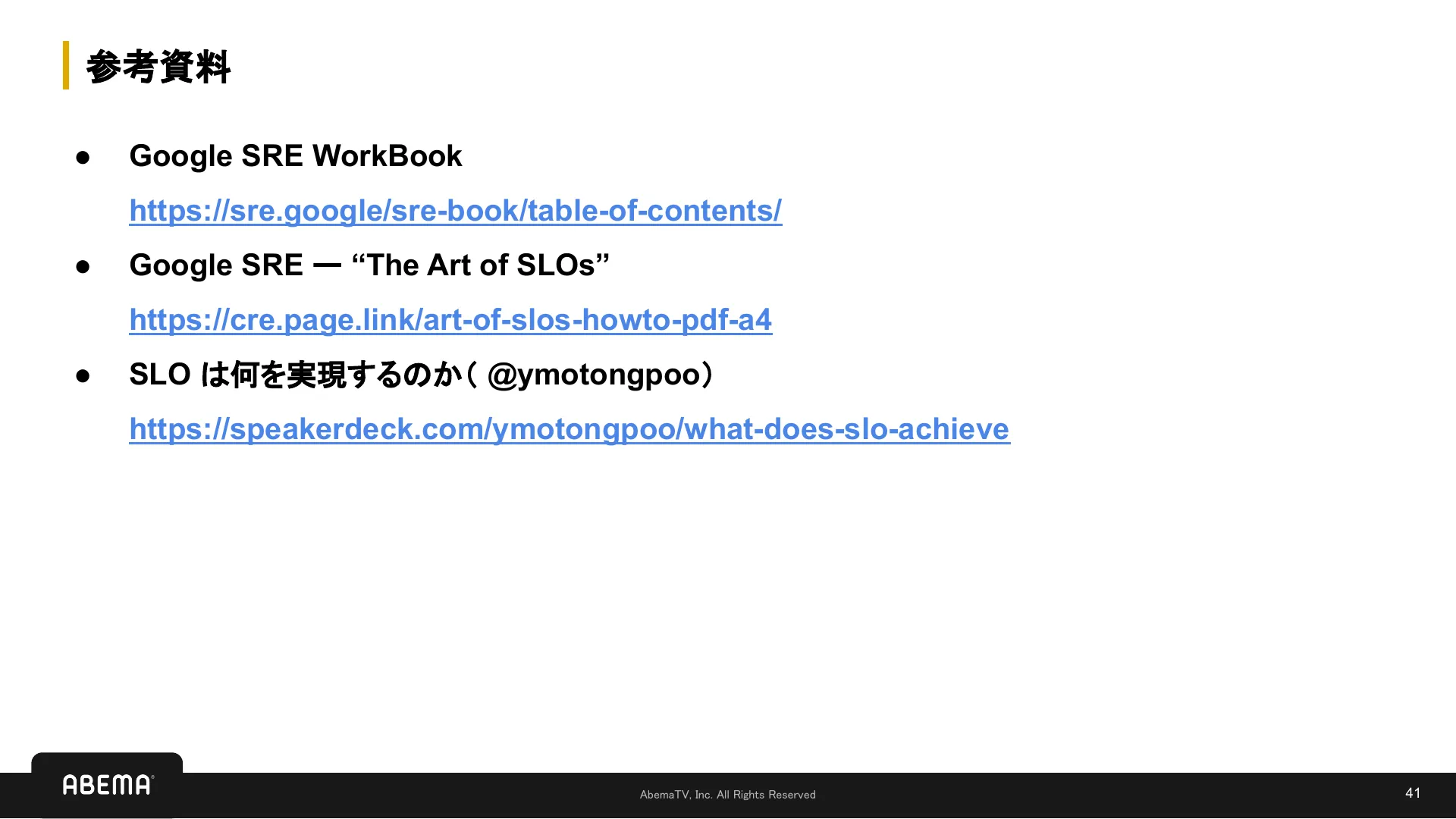The image size is (1456, 819).
Task: Click the @ymotongpoo handle text
Action: coord(593,375)
